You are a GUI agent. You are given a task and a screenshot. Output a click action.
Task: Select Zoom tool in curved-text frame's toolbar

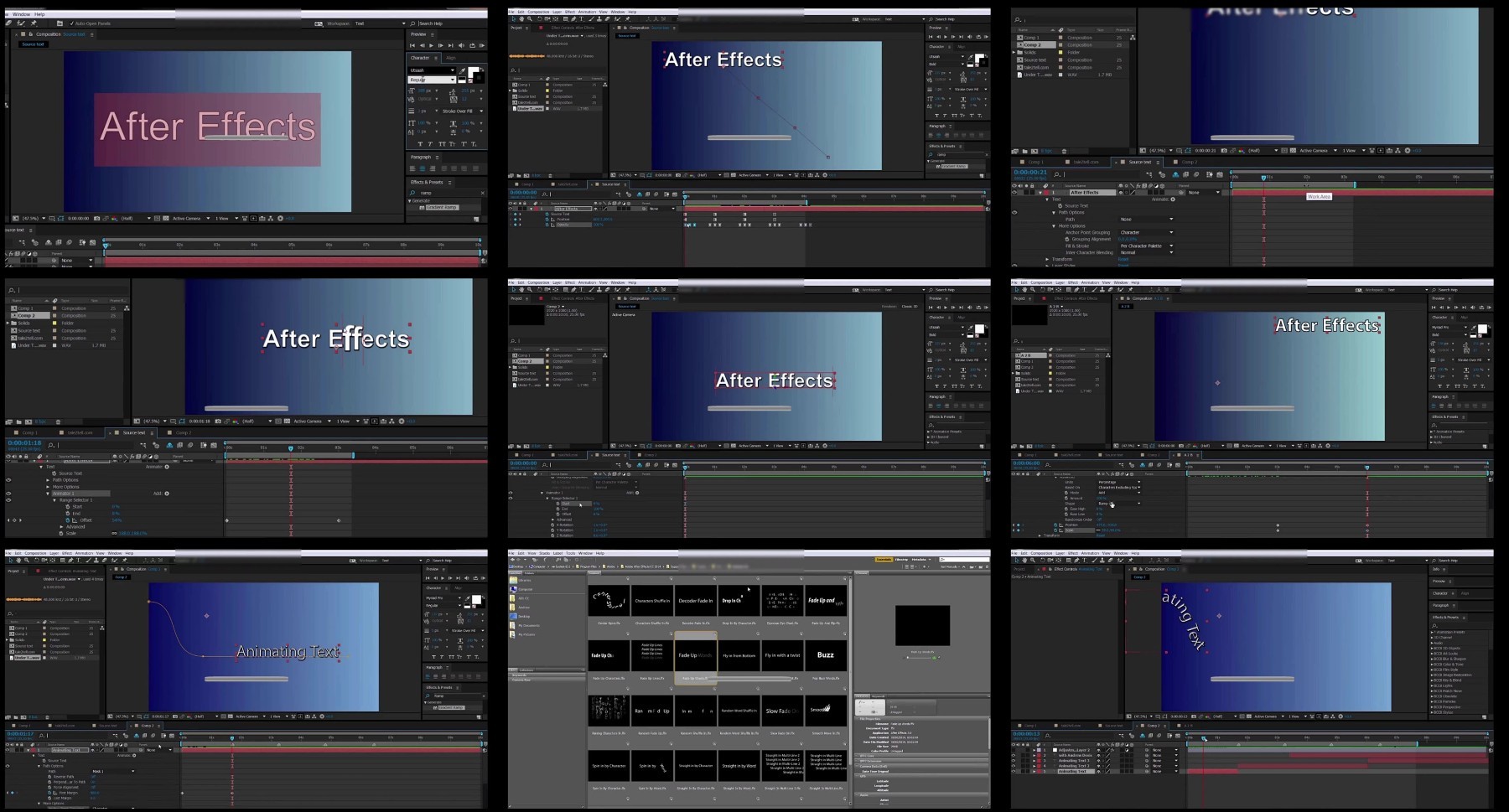pyautogui.click(x=1033, y=561)
